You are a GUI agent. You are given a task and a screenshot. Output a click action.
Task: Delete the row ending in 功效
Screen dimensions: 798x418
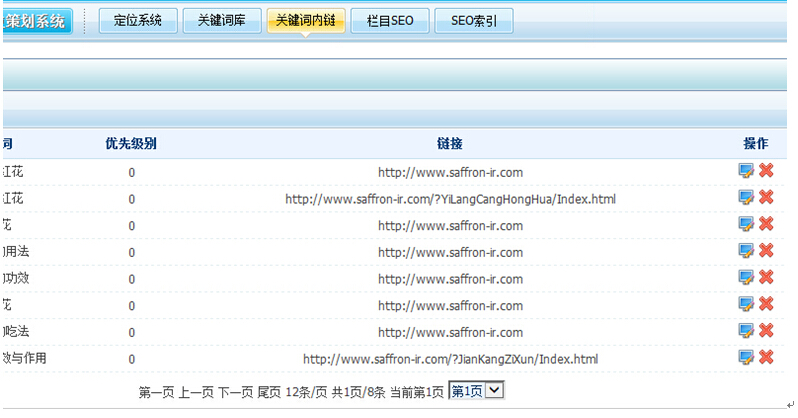tap(766, 277)
